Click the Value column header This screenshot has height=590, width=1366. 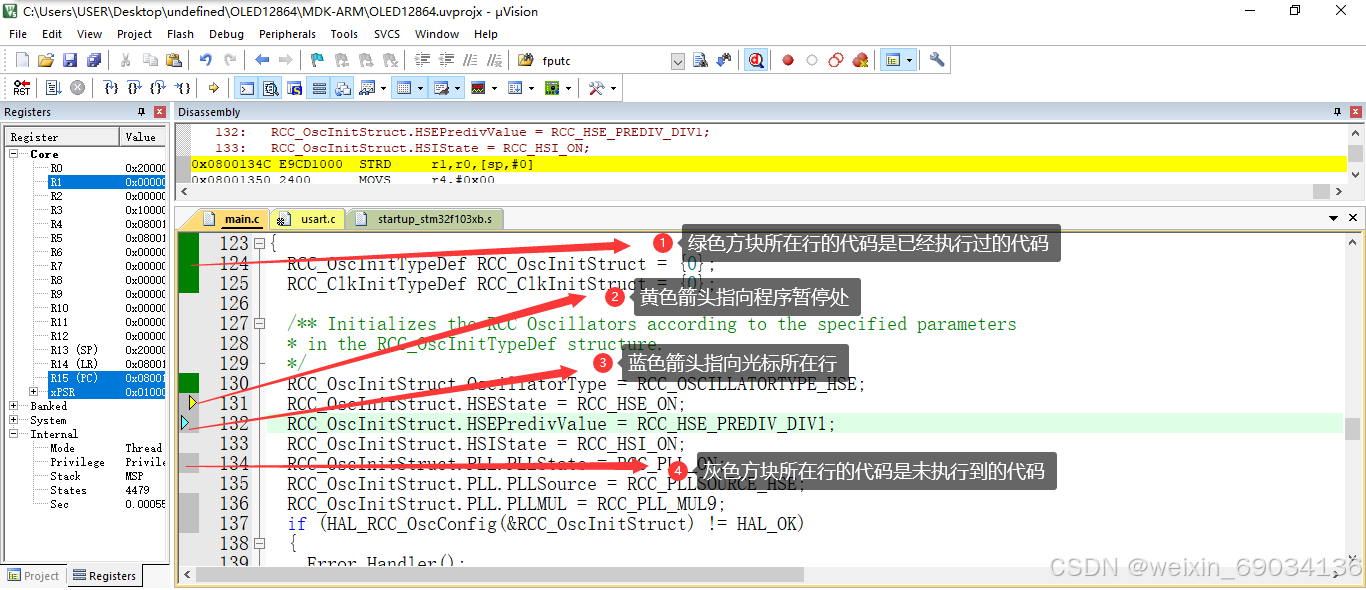click(x=143, y=136)
